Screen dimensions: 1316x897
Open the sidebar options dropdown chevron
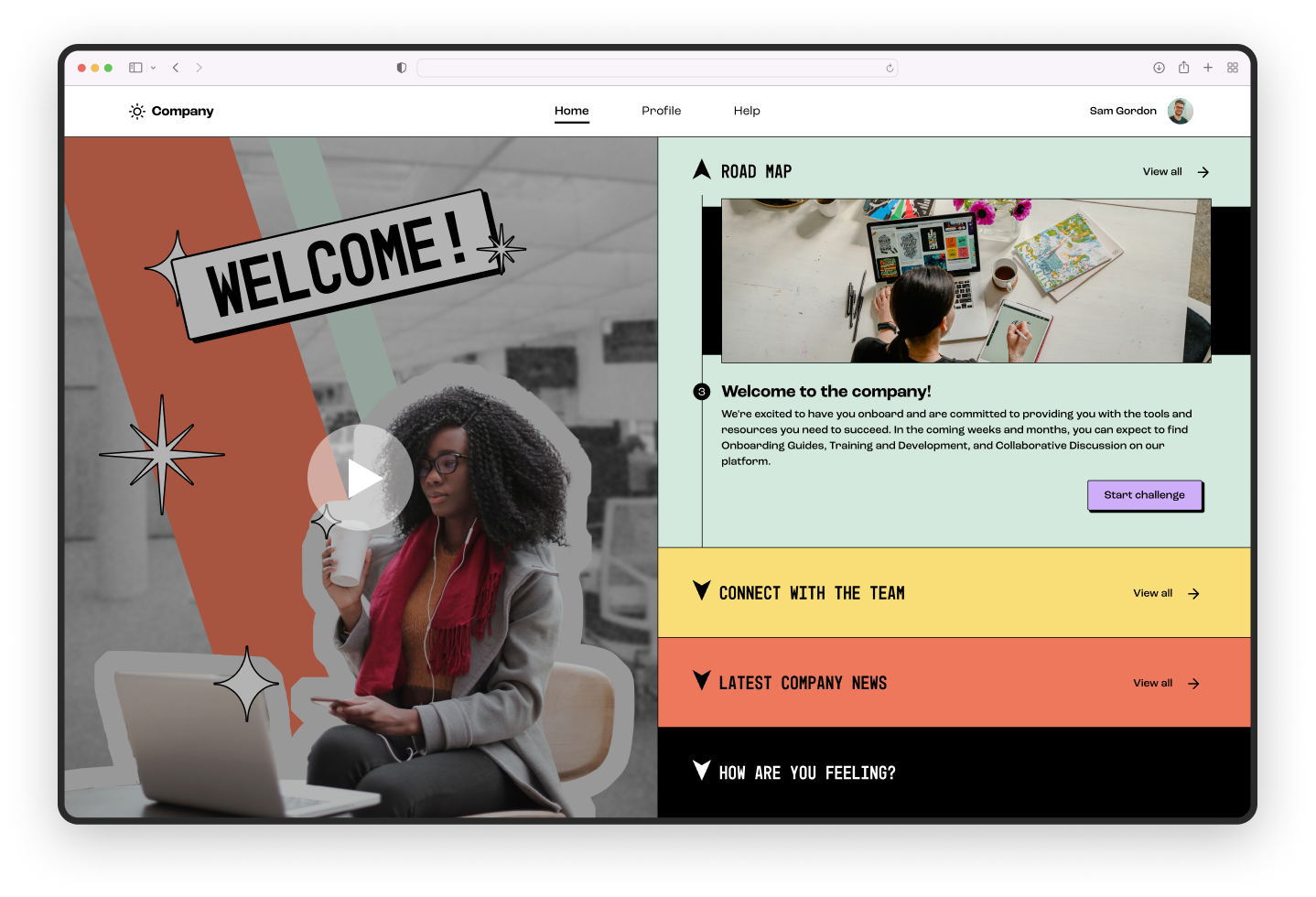coord(153,68)
